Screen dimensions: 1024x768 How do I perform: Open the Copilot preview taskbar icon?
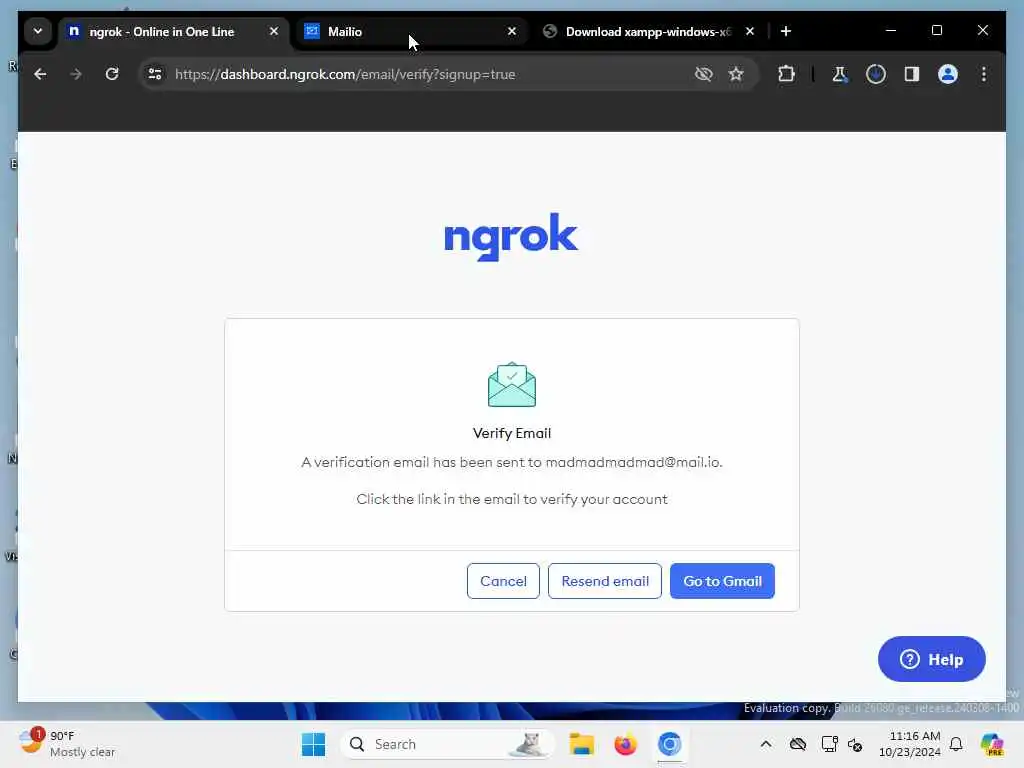tap(992, 744)
